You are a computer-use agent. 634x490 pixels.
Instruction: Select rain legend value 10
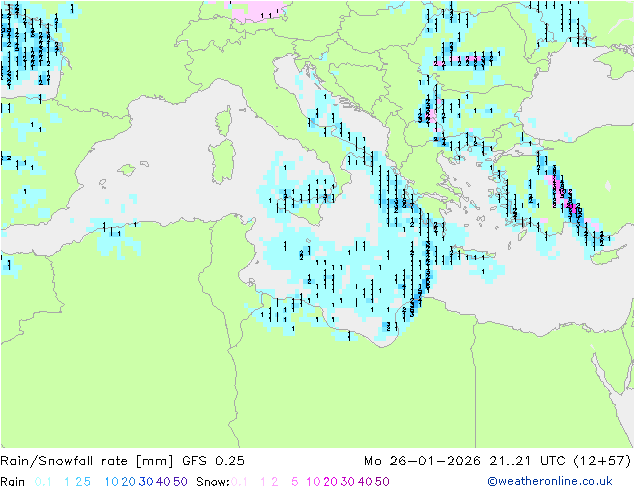pyautogui.click(x=112, y=482)
